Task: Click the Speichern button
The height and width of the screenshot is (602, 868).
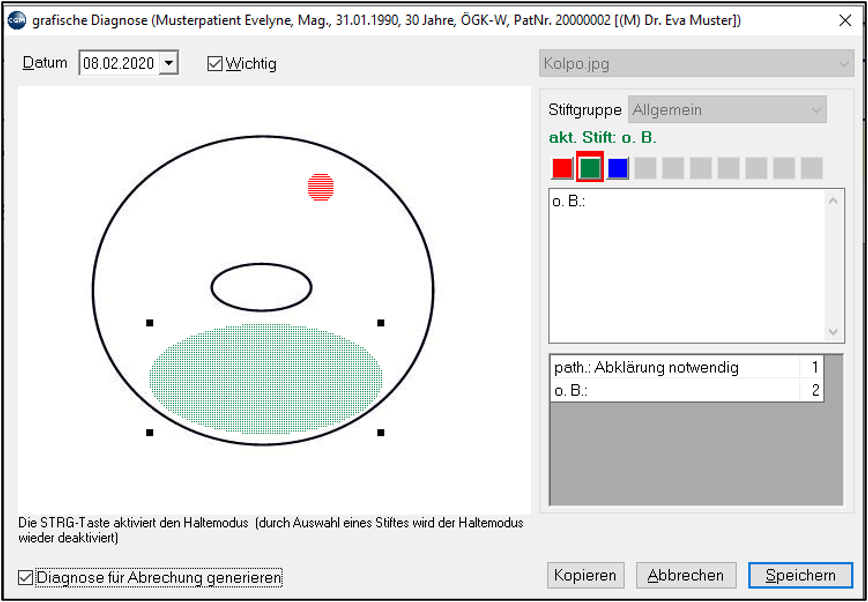Action: pos(800,575)
